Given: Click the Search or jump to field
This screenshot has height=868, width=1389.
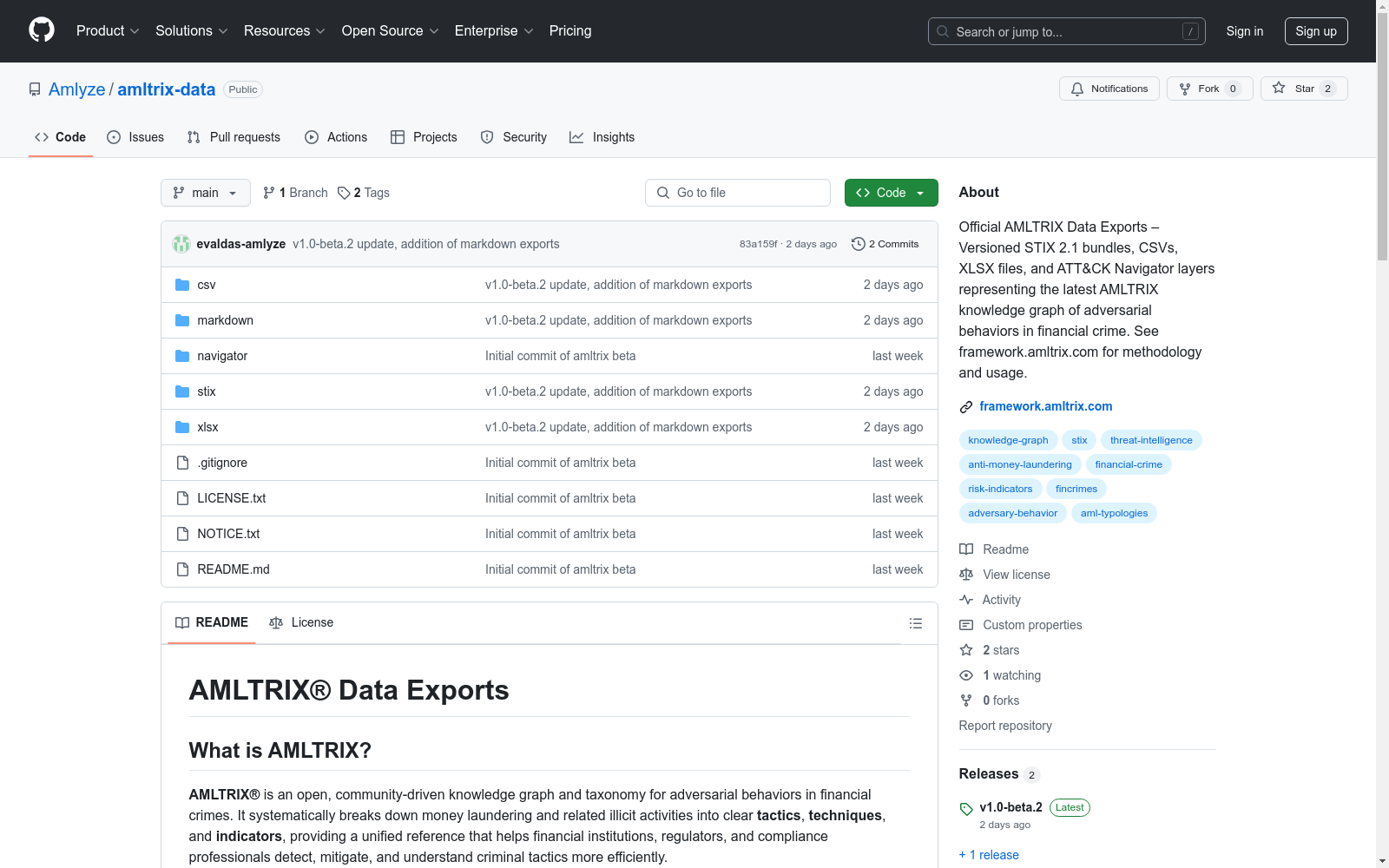Looking at the screenshot, I should point(1067,31).
